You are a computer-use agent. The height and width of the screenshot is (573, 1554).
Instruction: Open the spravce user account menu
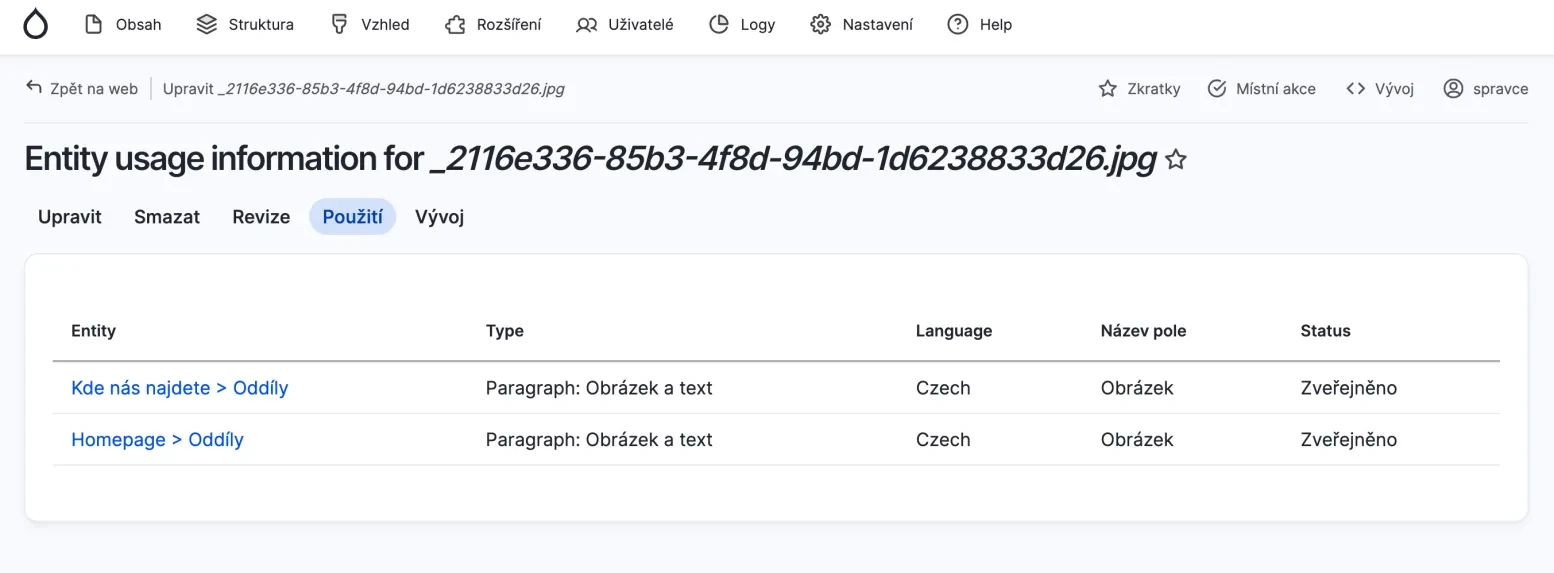pos(1485,88)
